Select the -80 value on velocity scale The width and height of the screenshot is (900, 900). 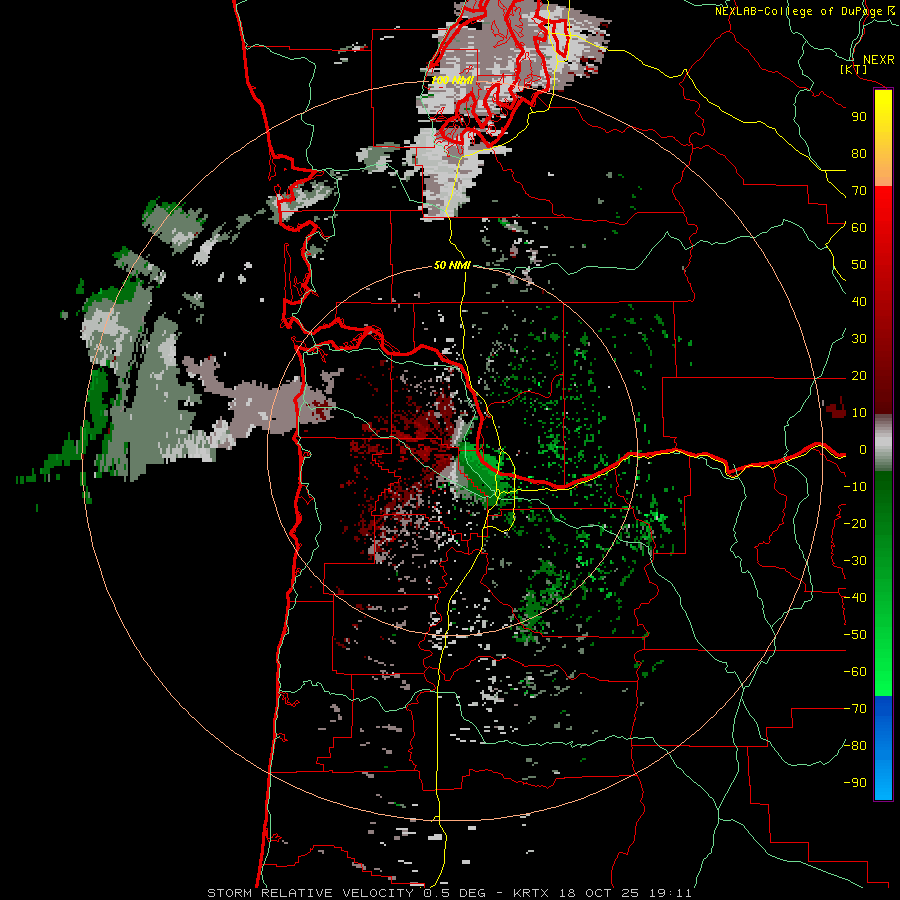(855, 746)
